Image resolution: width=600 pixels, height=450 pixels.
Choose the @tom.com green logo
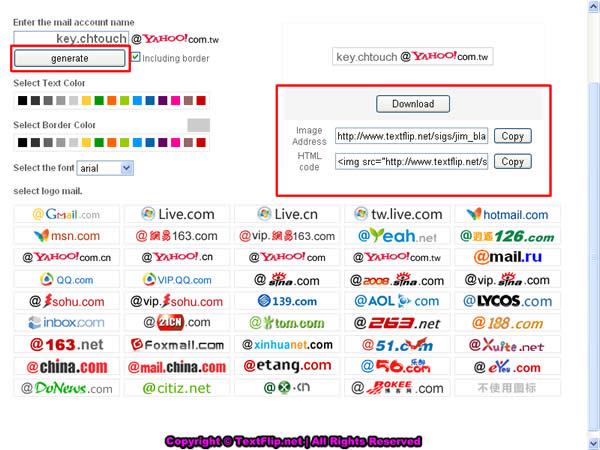tap(287, 323)
